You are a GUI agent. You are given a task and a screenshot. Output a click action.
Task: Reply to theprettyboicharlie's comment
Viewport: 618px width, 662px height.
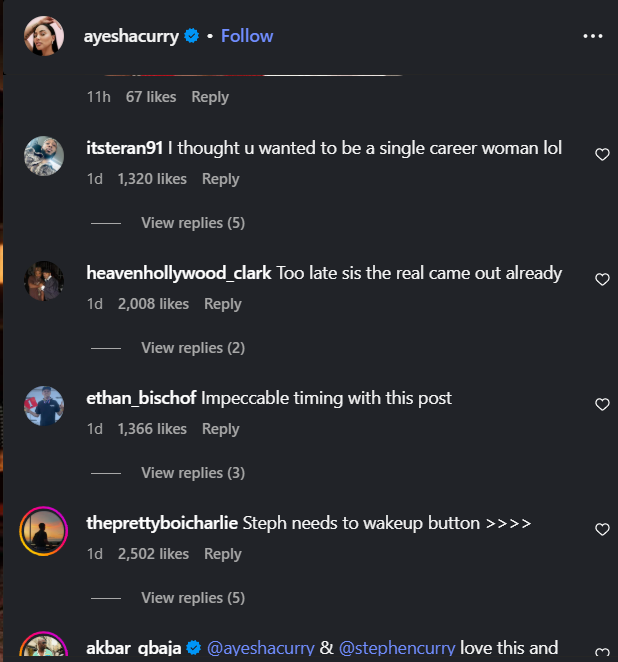[222, 554]
